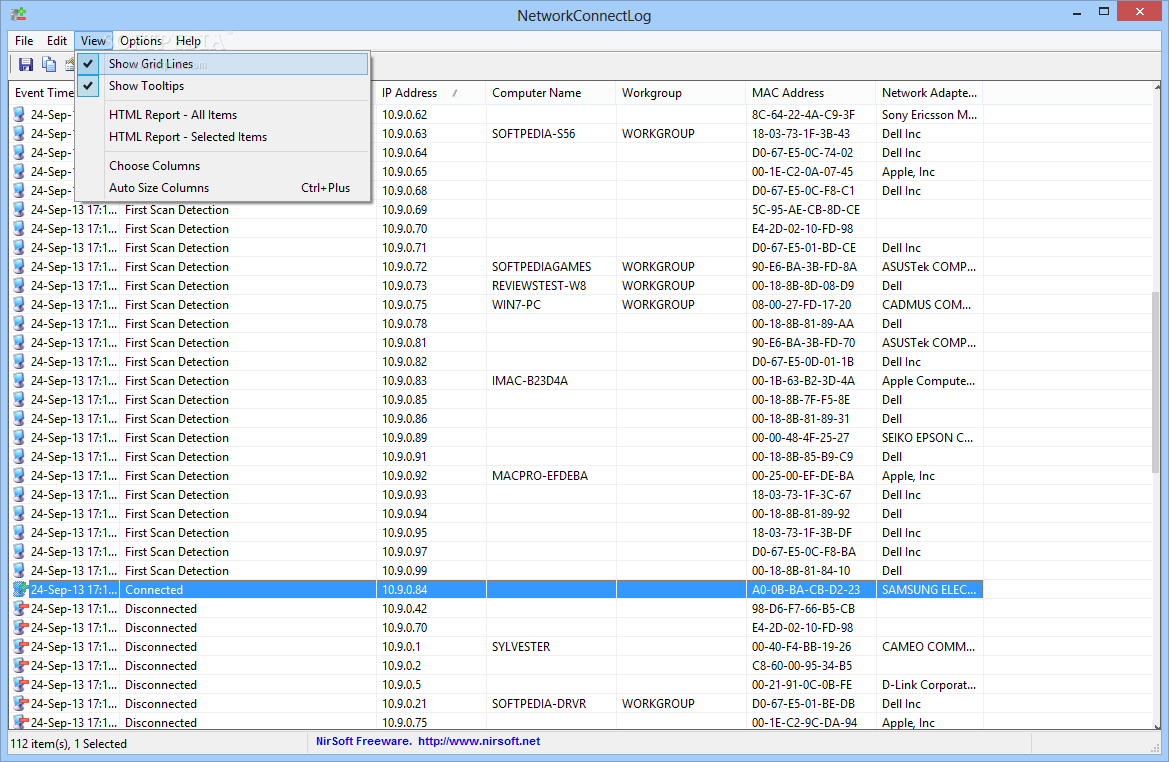
Task: Click the disconnected icon of the 10.0.0.2 row
Action: (x=20, y=666)
